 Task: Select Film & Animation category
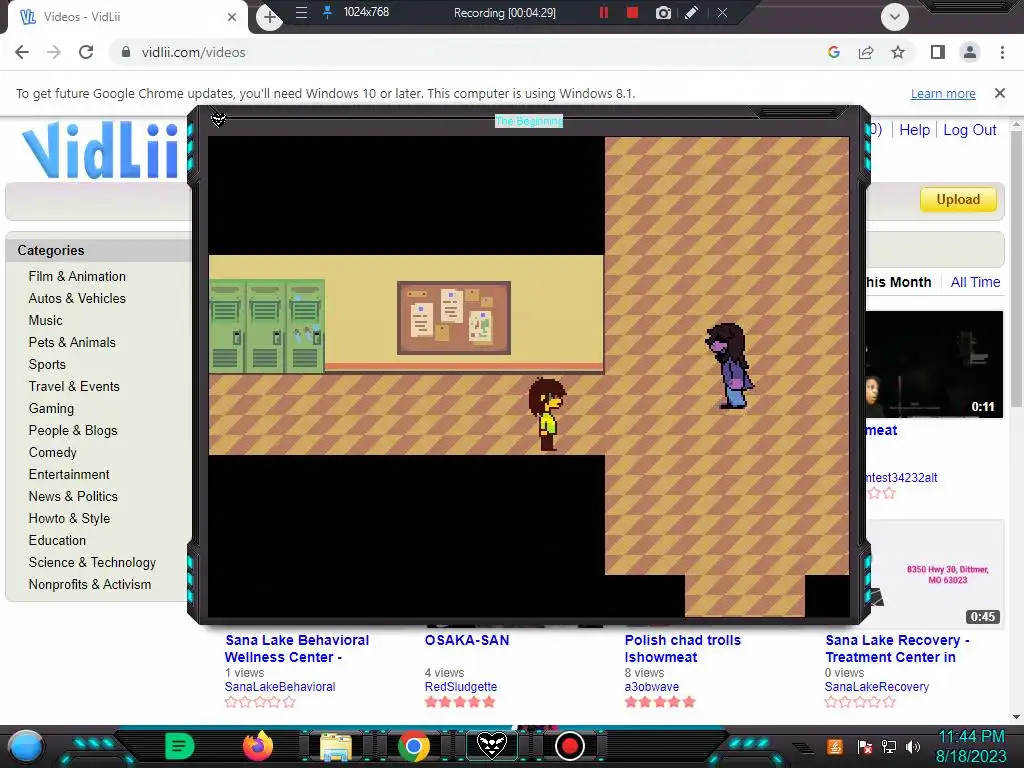77,276
